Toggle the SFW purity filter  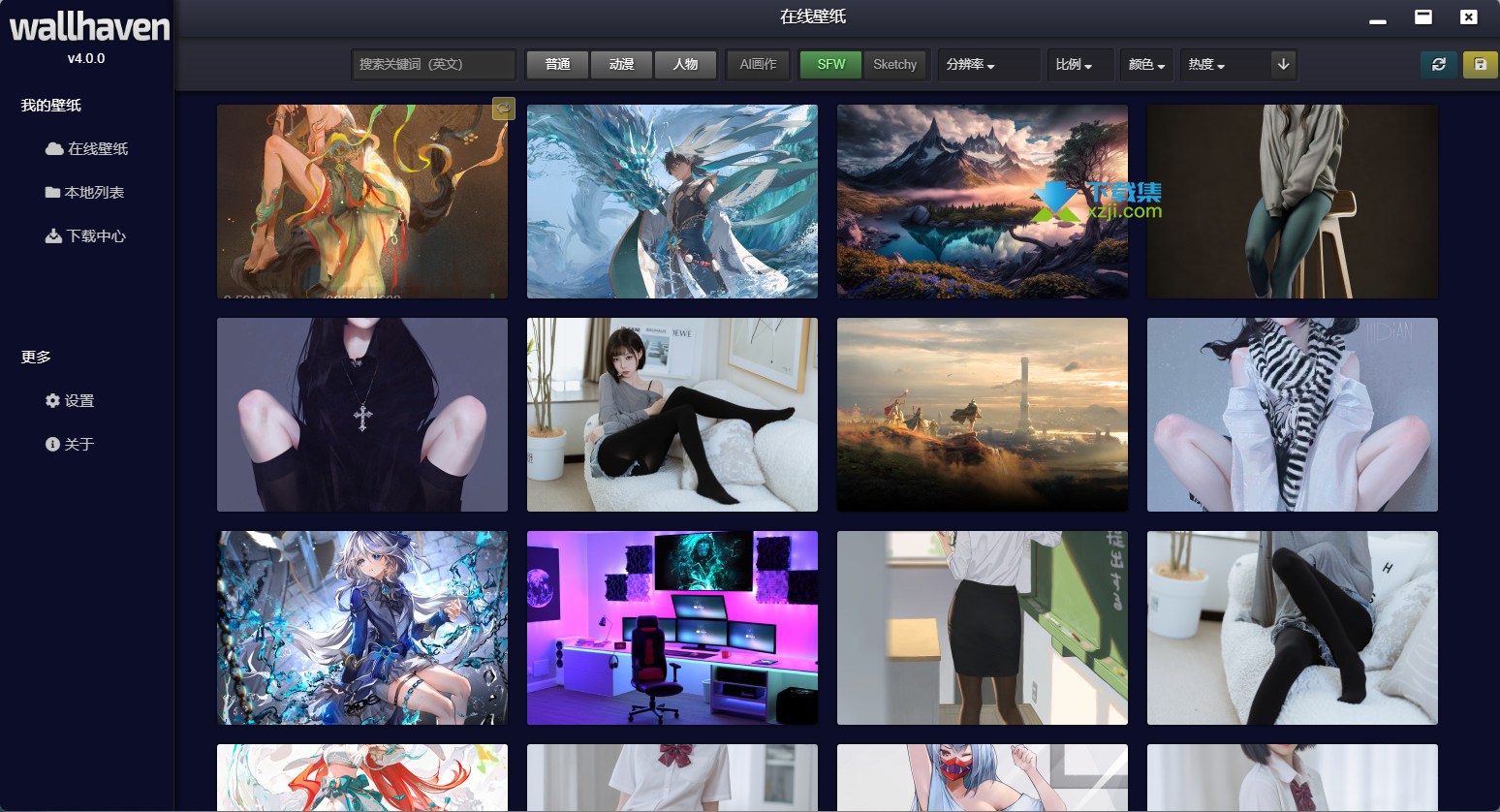tap(830, 64)
